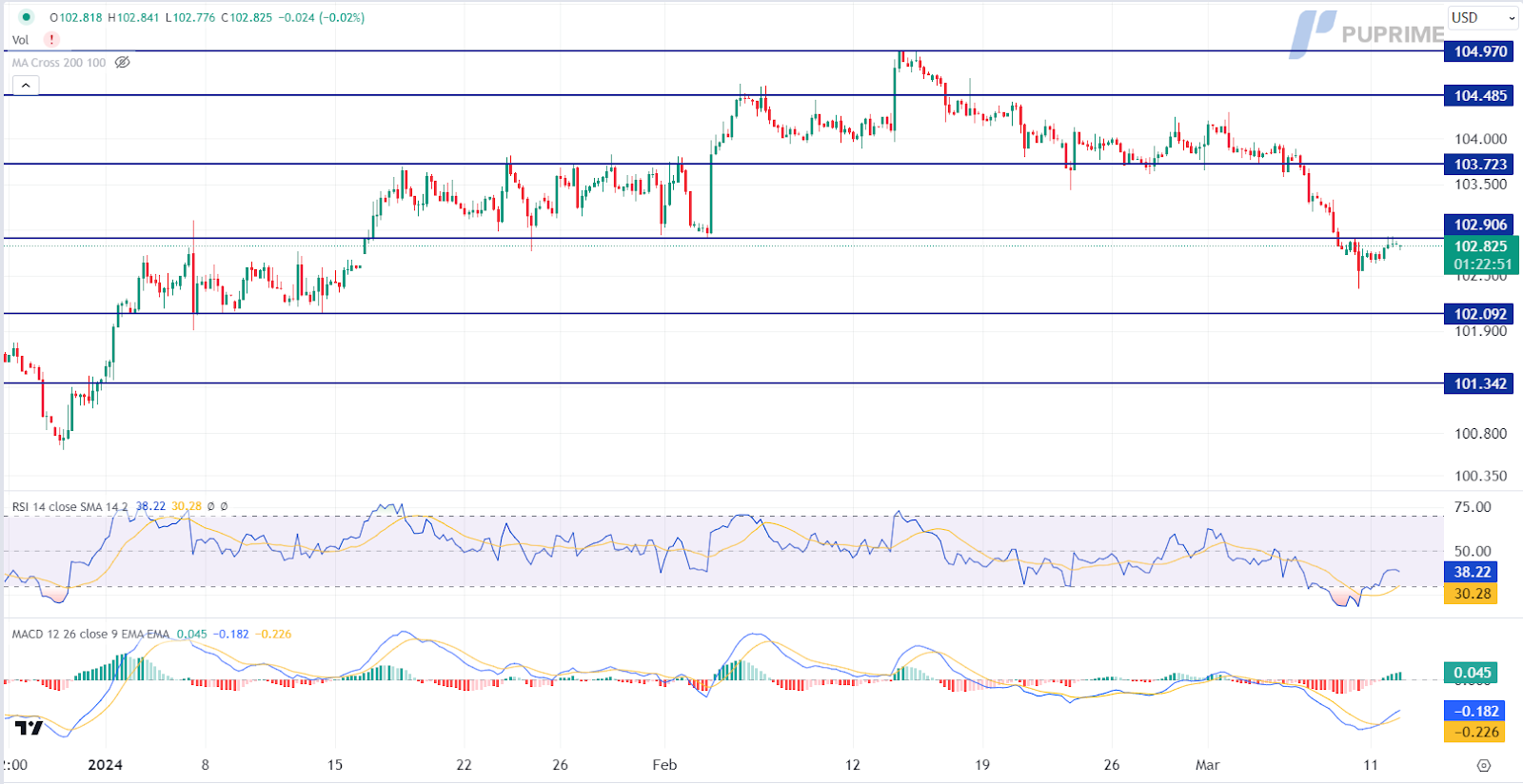Viewport: 1523px width, 784px height.
Task: Click the change value −0.024 (−0.02%)
Action: point(320,17)
